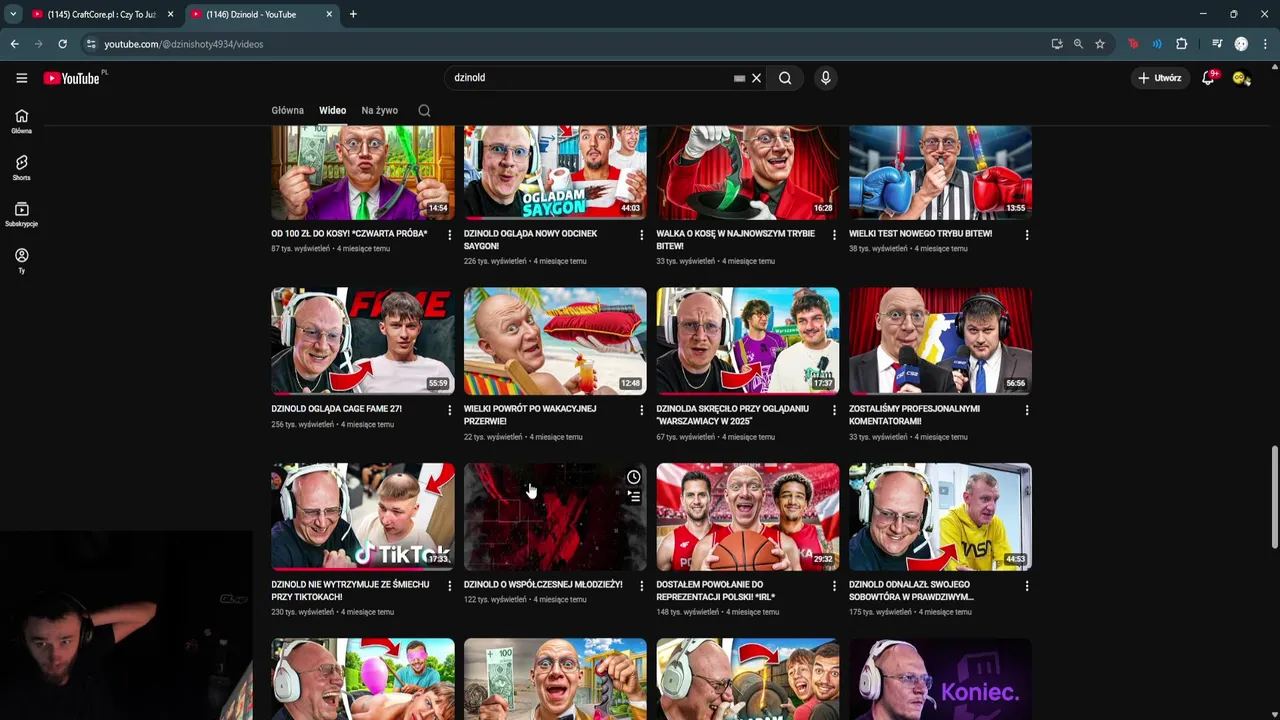The height and width of the screenshot is (720, 1280).
Task: Open title ZOSTALIŚMY PROFESJONALNYMI KOMENTATORAMI
Action: 914,415
